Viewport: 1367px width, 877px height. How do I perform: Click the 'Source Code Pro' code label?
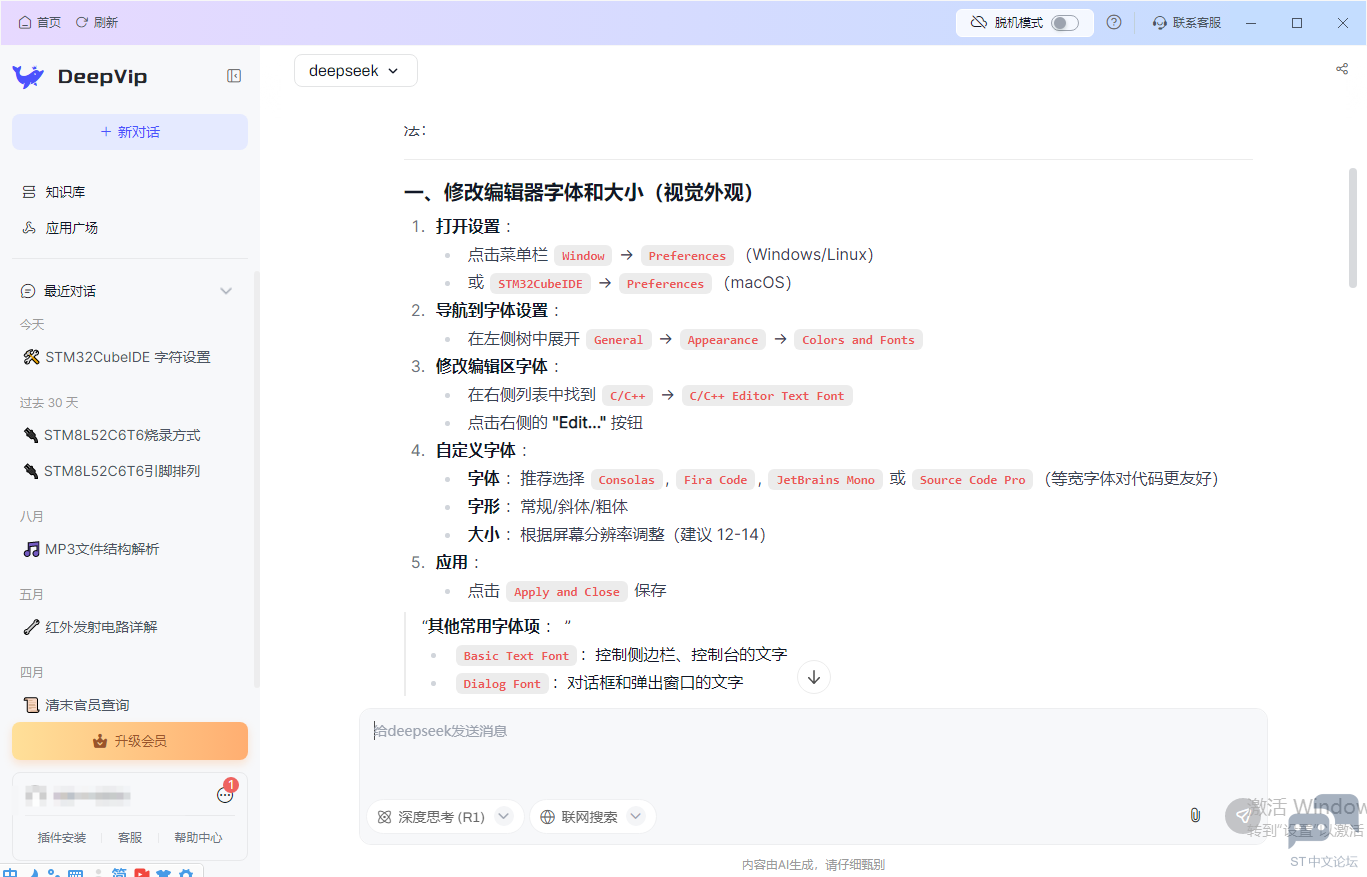pos(972,480)
